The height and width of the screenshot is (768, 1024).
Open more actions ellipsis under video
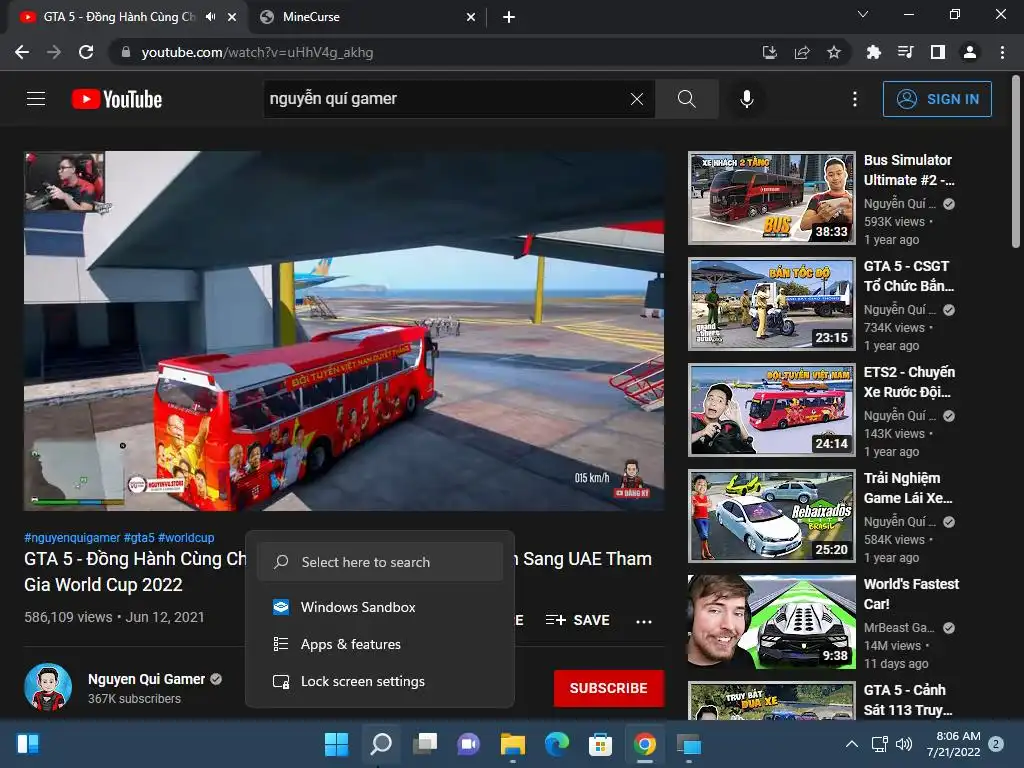[644, 621]
